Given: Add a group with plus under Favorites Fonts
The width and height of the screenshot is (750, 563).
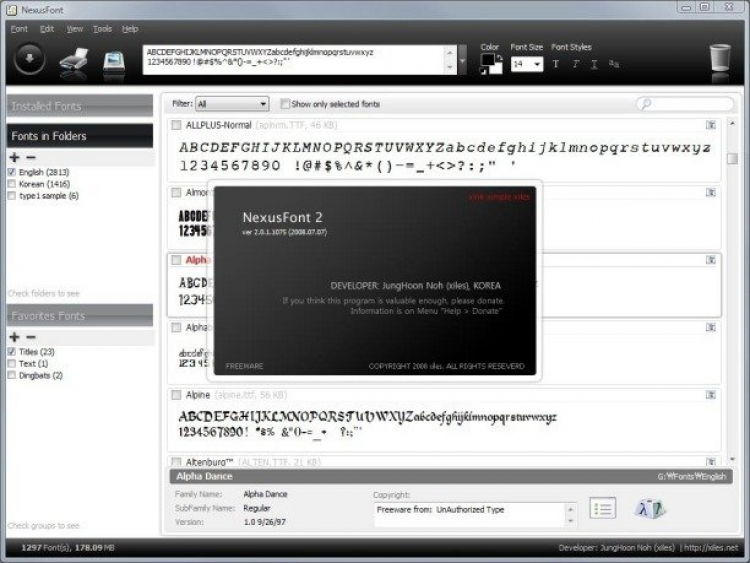Looking at the screenshot, I should click(x=14, y=337).
